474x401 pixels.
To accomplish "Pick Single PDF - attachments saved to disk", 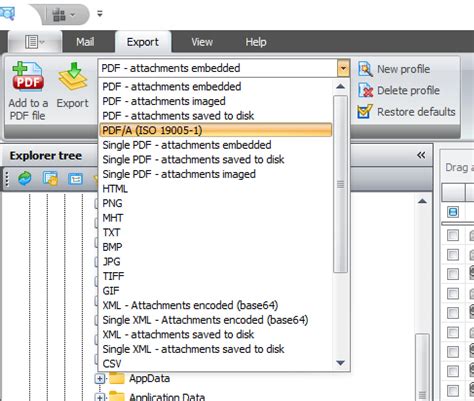I will (x=215, y=159).
